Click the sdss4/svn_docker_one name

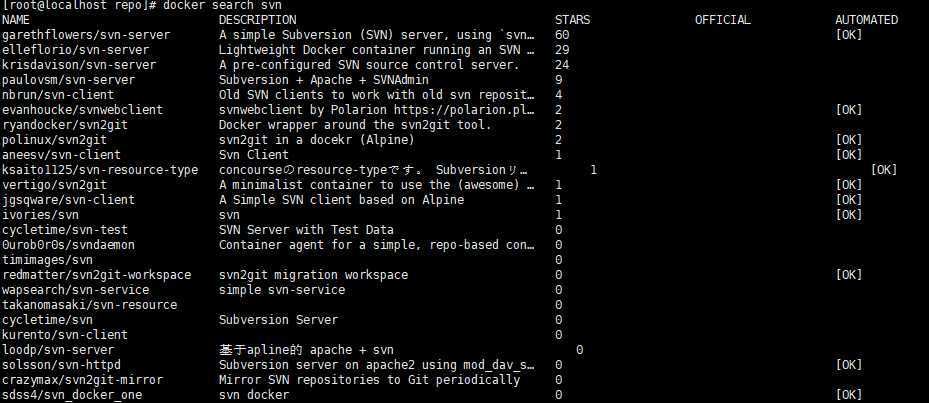tap(72, 395)
